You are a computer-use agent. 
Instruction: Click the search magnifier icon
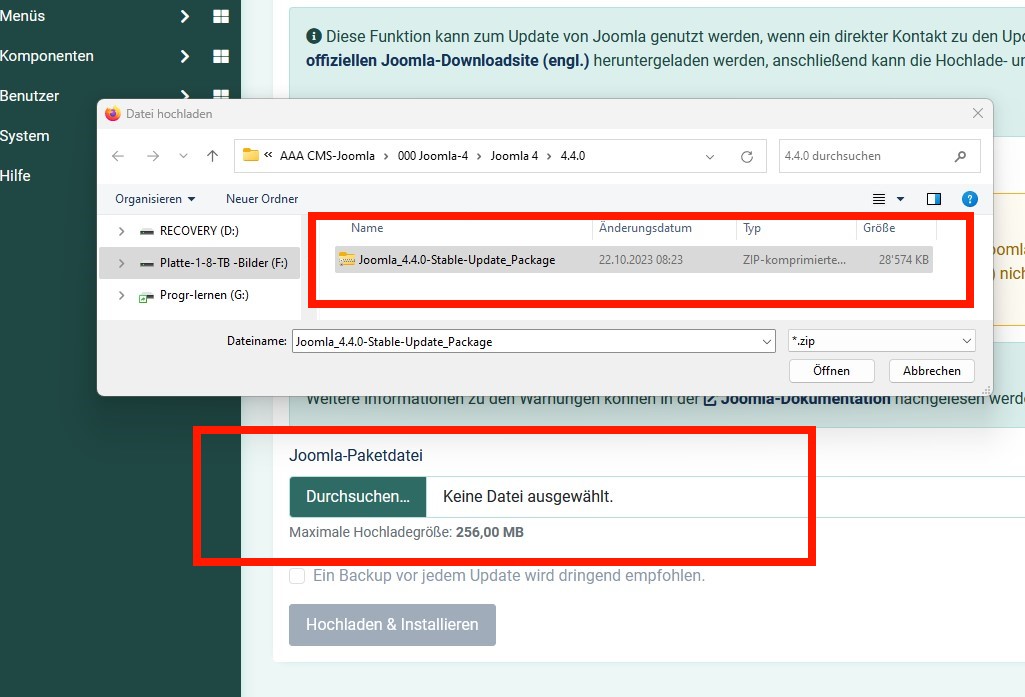click(960, 156)
